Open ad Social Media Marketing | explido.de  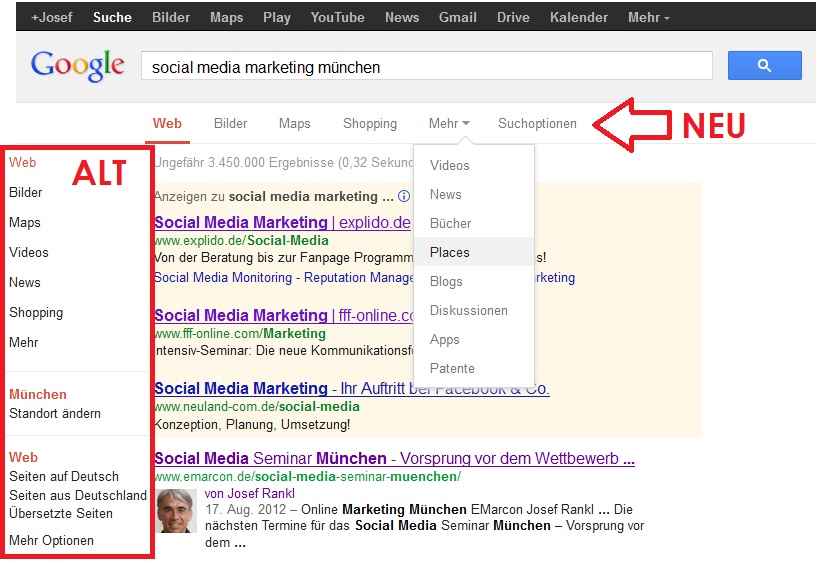click(x=283, y=222)
